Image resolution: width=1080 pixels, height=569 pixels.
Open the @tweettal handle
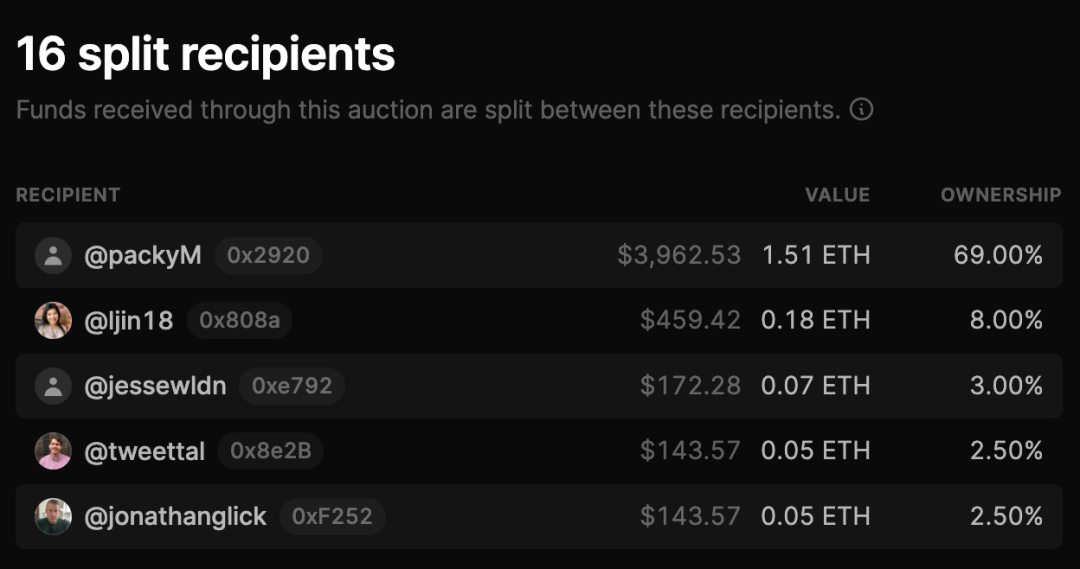click(145, 451)
